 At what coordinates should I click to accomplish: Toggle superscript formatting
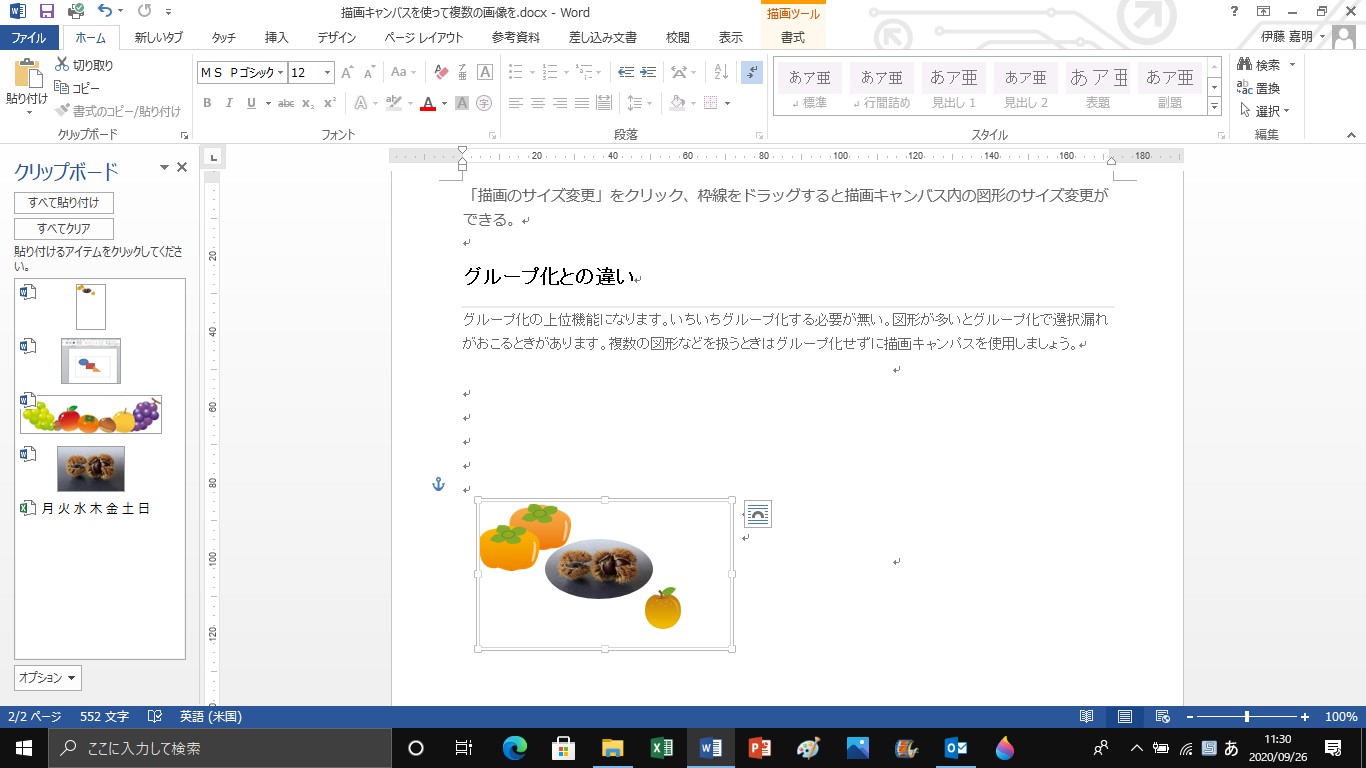click(330, 103)
